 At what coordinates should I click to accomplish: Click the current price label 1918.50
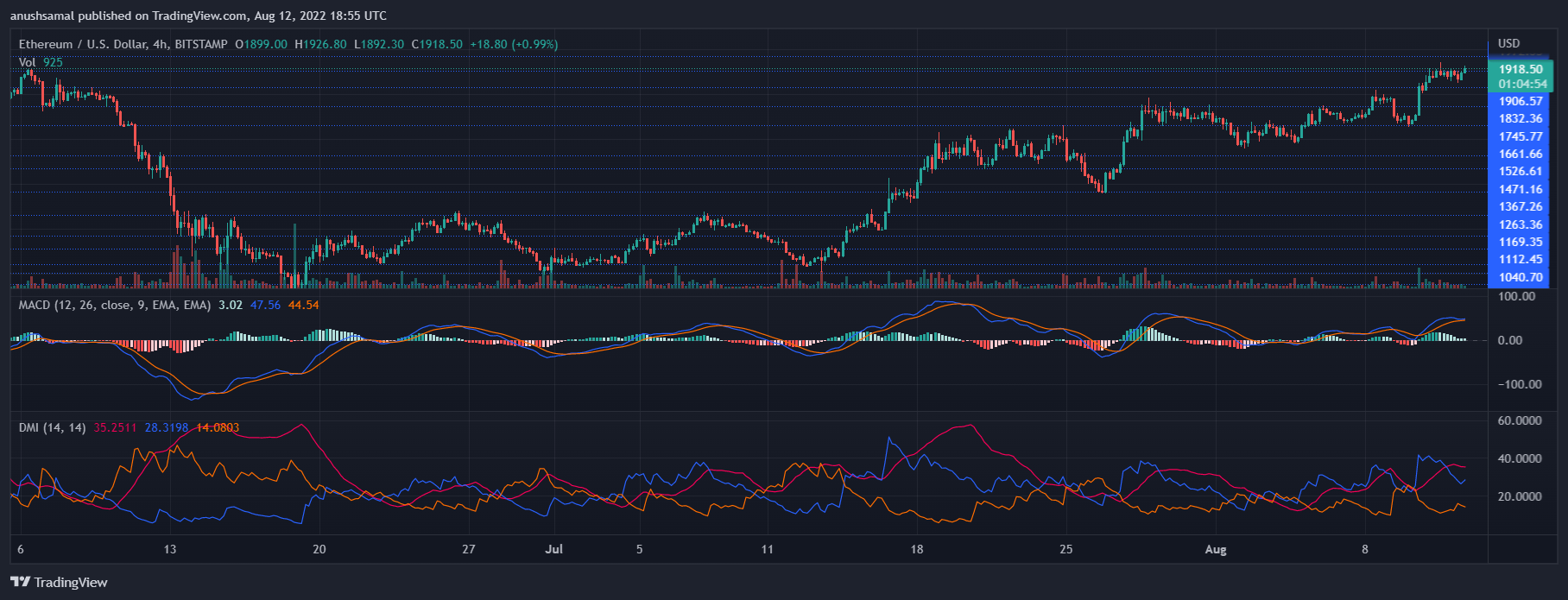[1520, 69]
